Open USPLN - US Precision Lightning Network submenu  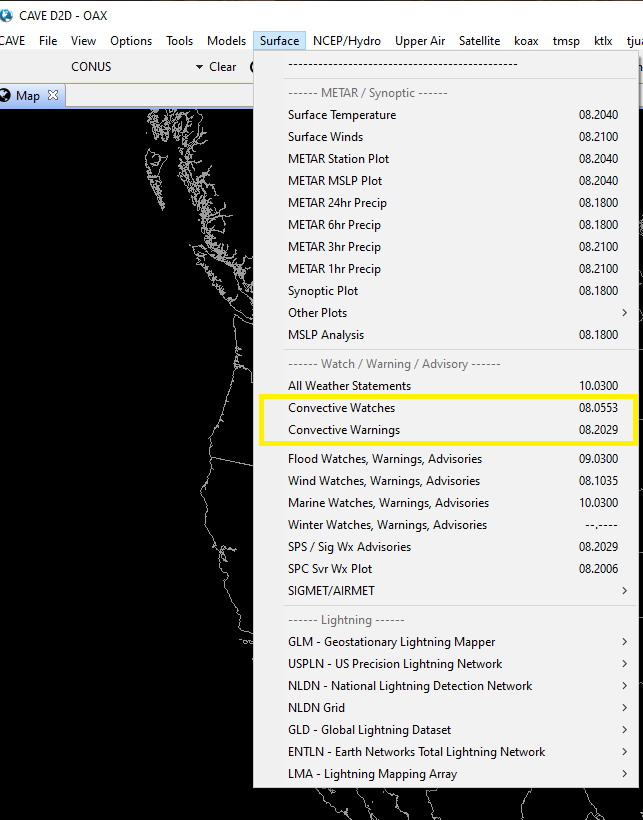[x=395, y=664]
